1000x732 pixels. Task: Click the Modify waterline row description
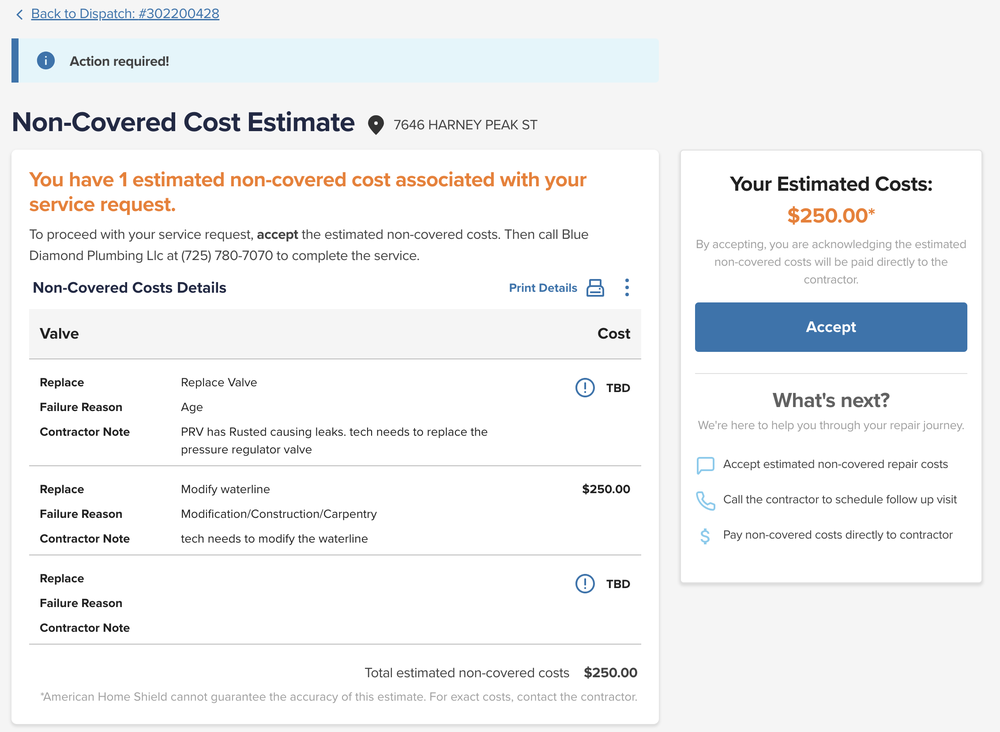click(x=225, y=490)
